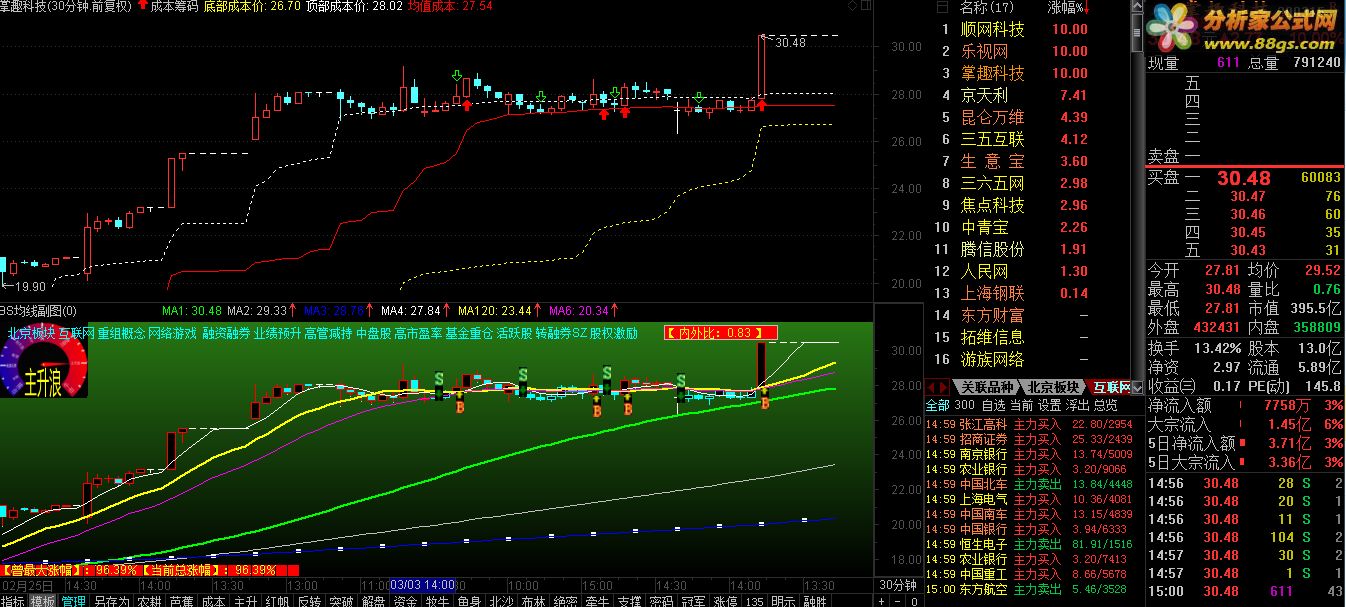This screenshot has width=1346, height=607.
Task: Click the 融资融券 concept label
Action: click(225, 333)
